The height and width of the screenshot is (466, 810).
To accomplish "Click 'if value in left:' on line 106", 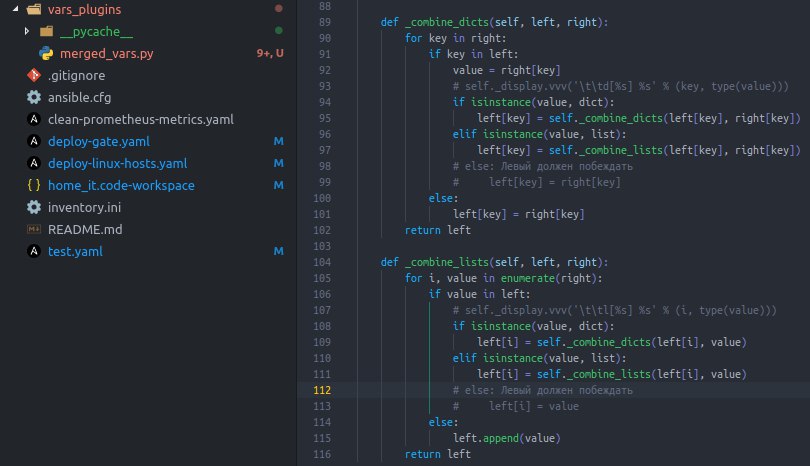I will click(479, 294).
